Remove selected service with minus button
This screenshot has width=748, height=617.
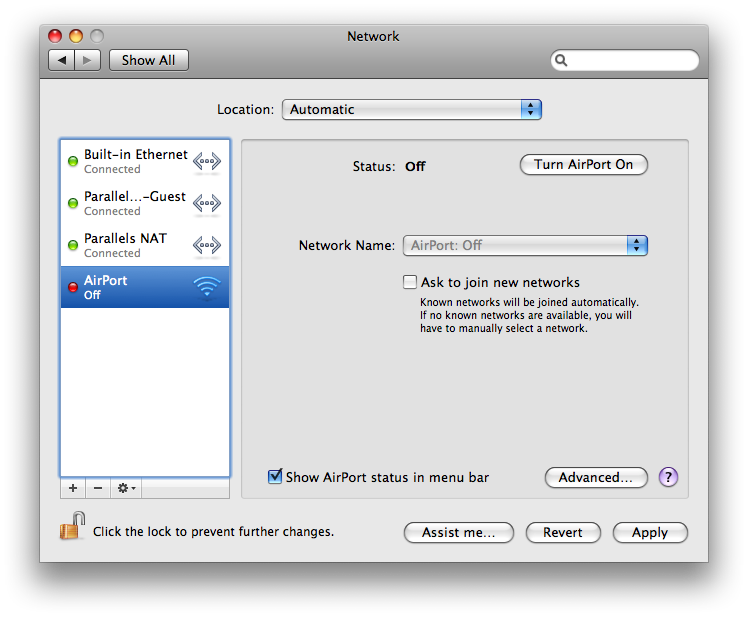click(98, 488)
